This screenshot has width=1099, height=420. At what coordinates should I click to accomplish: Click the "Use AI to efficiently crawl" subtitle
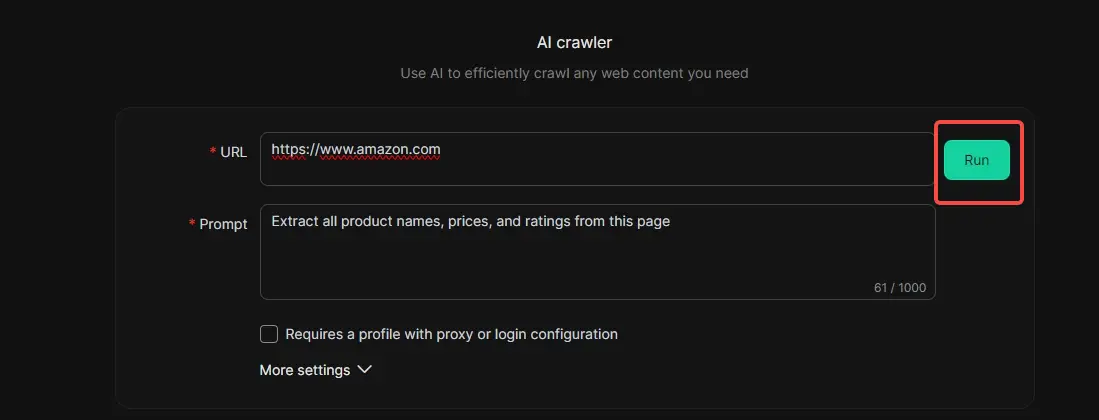[574, 73]
